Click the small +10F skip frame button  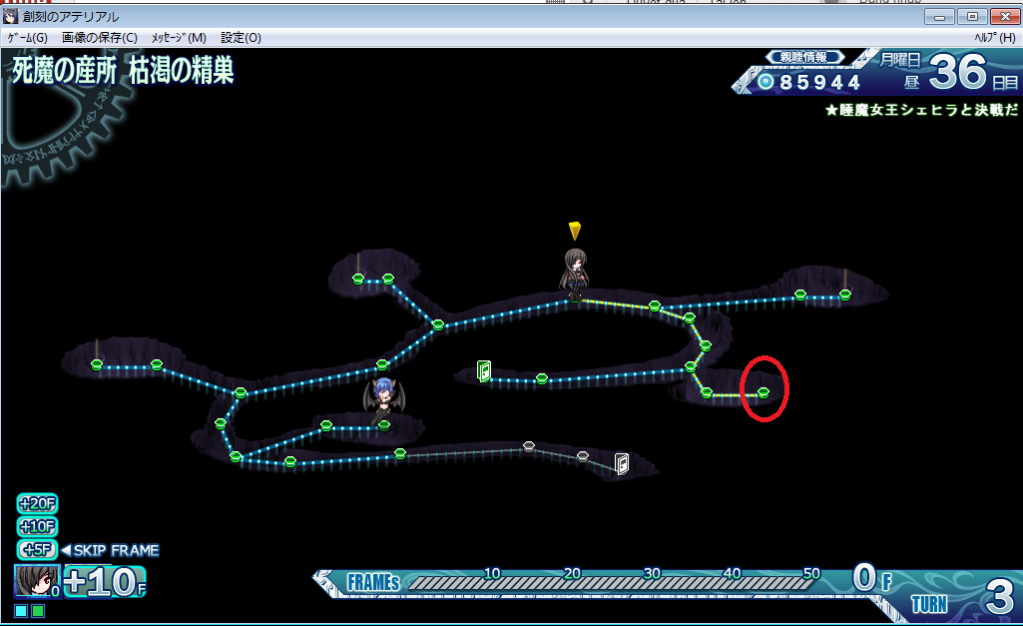coord(37,526)
